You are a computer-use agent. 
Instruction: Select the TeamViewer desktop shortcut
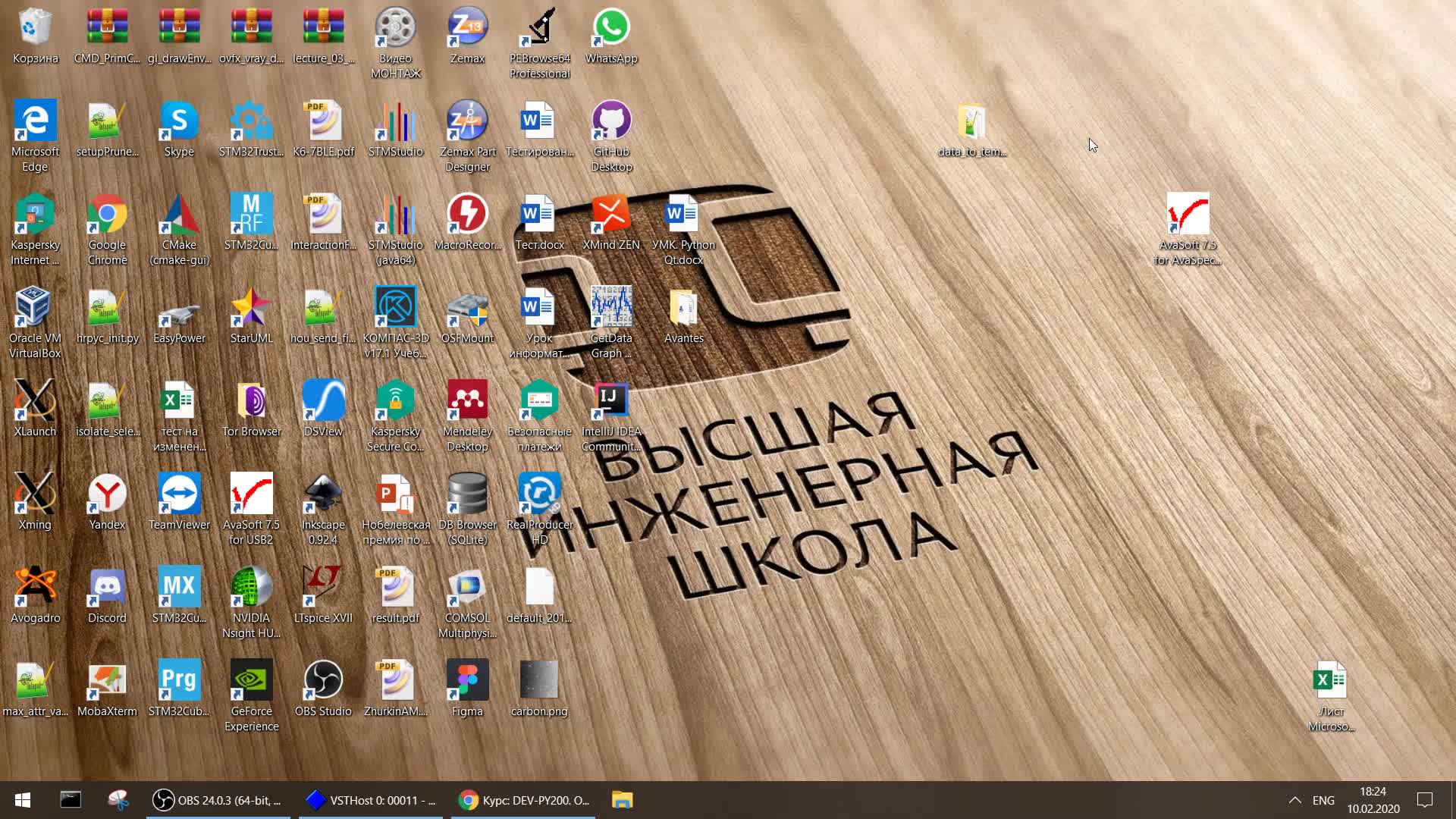coord(179,502)
